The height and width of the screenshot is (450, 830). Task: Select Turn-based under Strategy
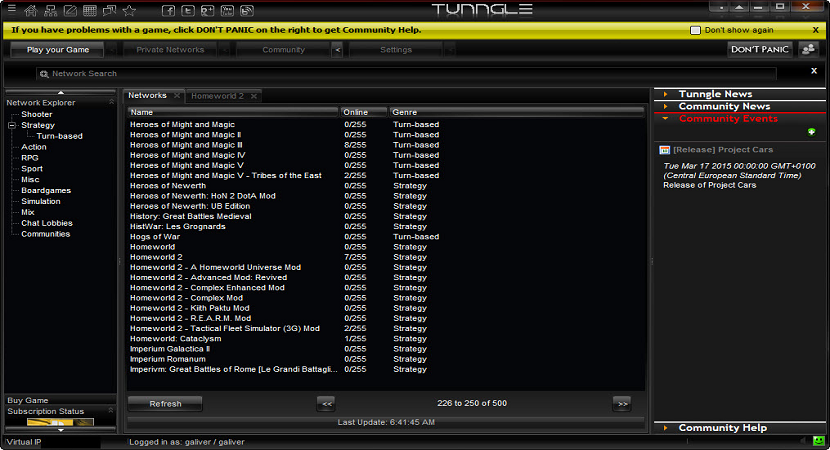pyautogui.click(x=59, y=136)
